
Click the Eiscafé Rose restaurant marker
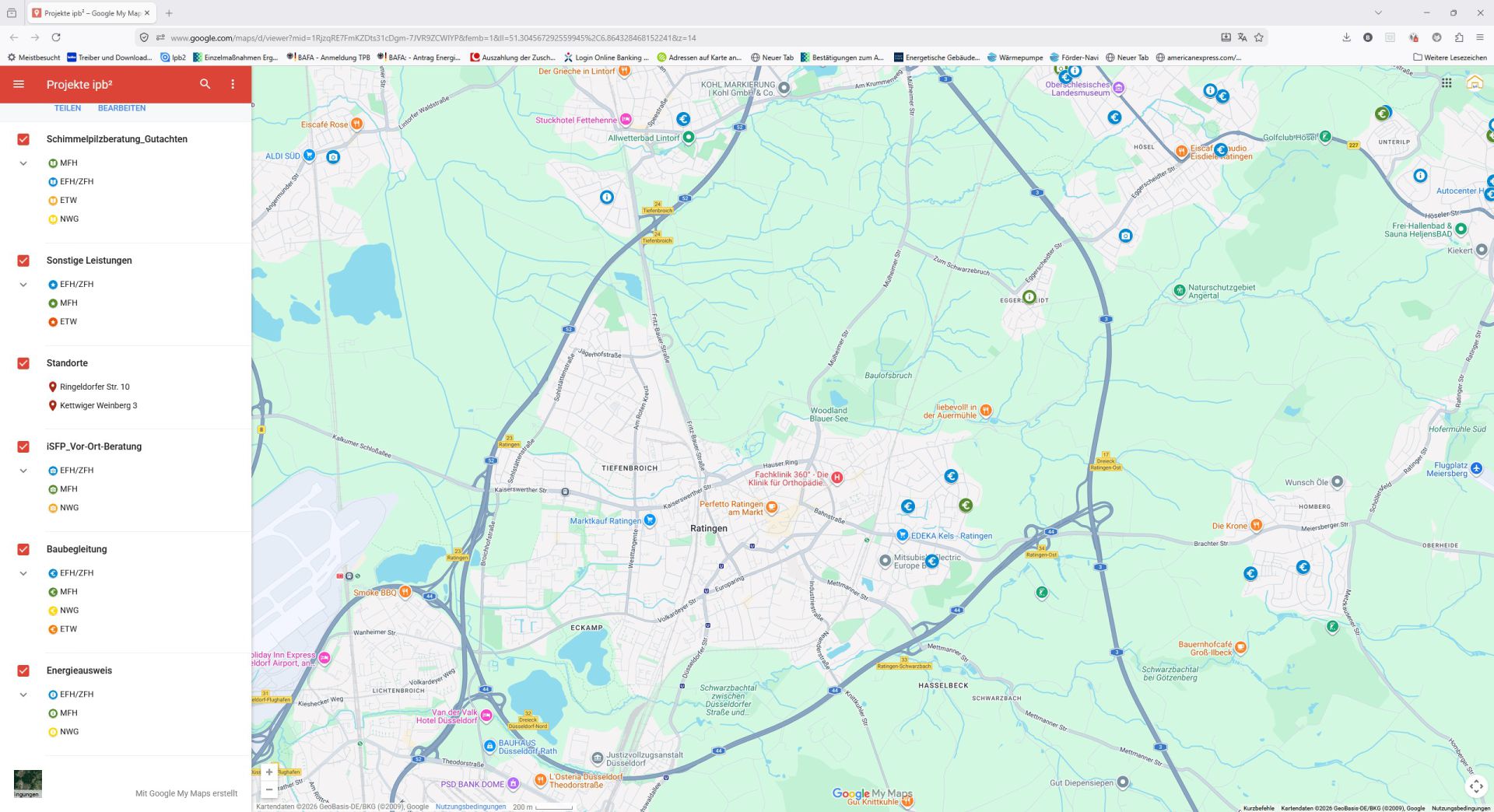click(x=356, y=124)
